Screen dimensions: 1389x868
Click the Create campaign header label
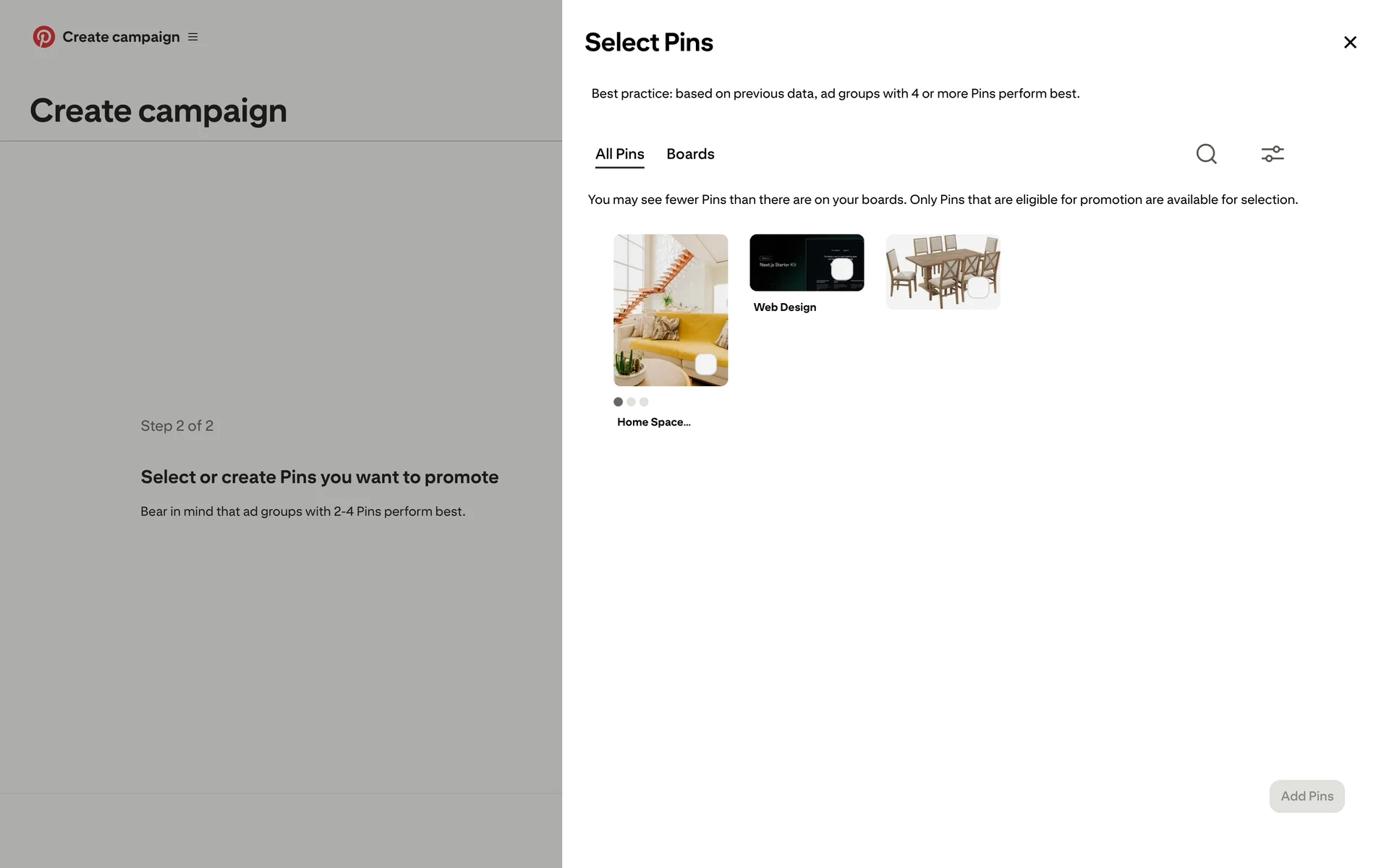pyautogui.click(x=121, y=37)
